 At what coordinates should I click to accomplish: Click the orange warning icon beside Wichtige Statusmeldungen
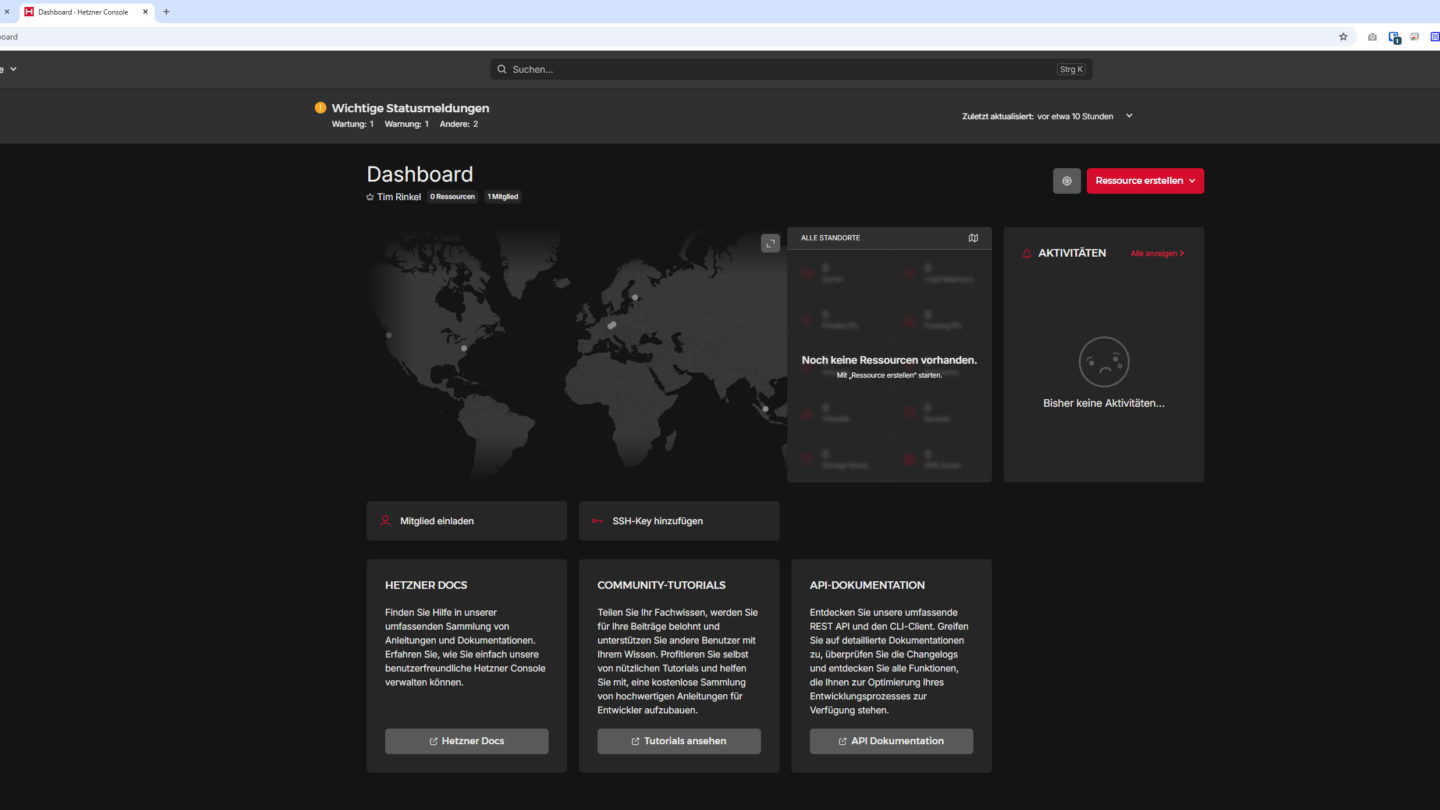pos(320,108)
